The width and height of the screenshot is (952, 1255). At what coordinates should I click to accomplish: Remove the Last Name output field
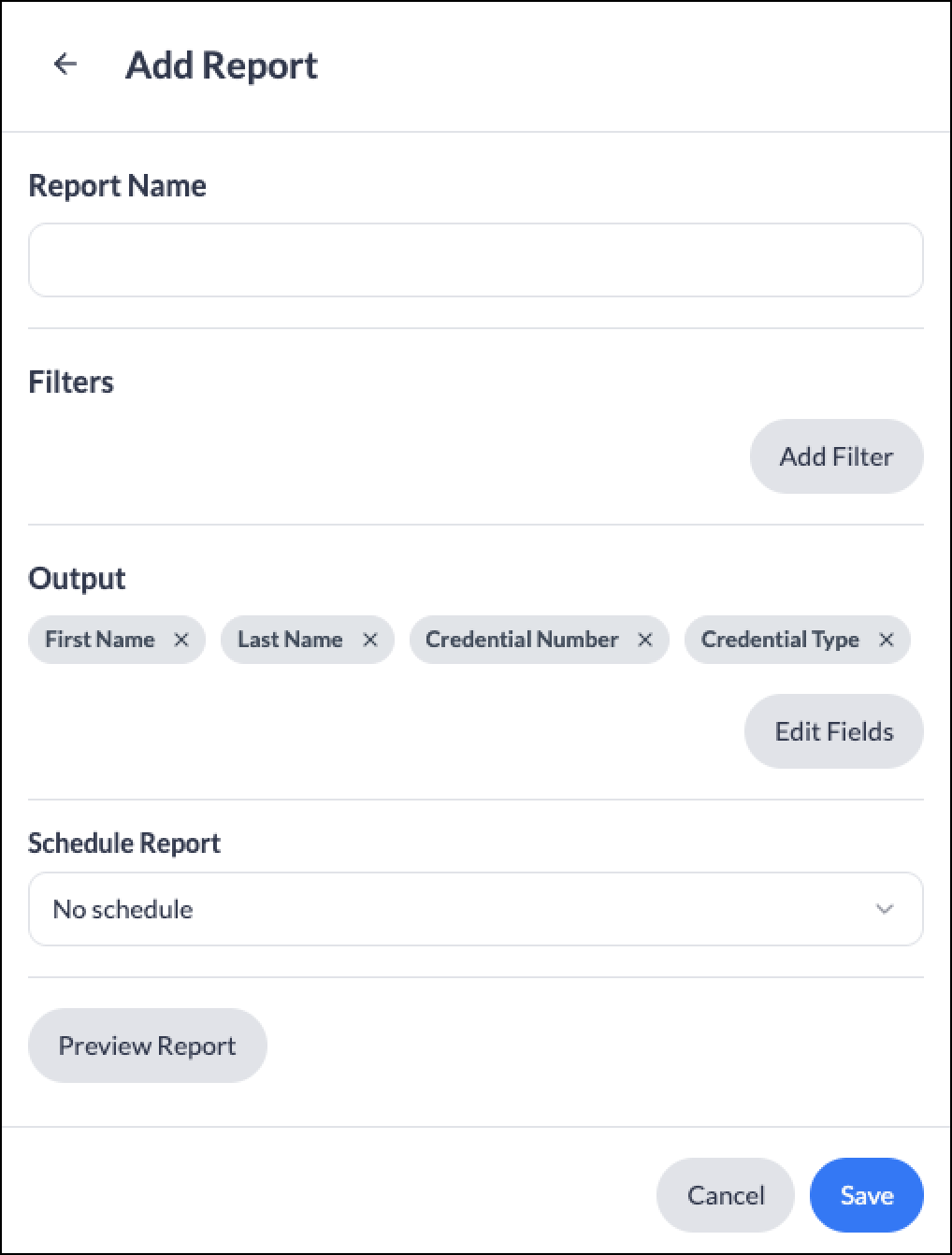[x=370, y=640]
